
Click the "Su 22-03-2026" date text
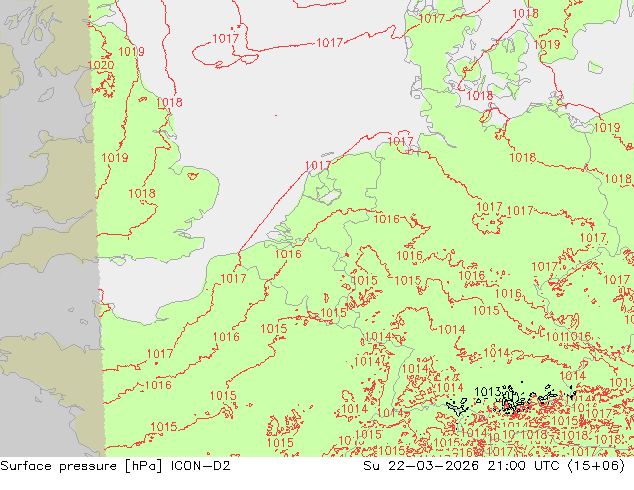coord(421,466)
